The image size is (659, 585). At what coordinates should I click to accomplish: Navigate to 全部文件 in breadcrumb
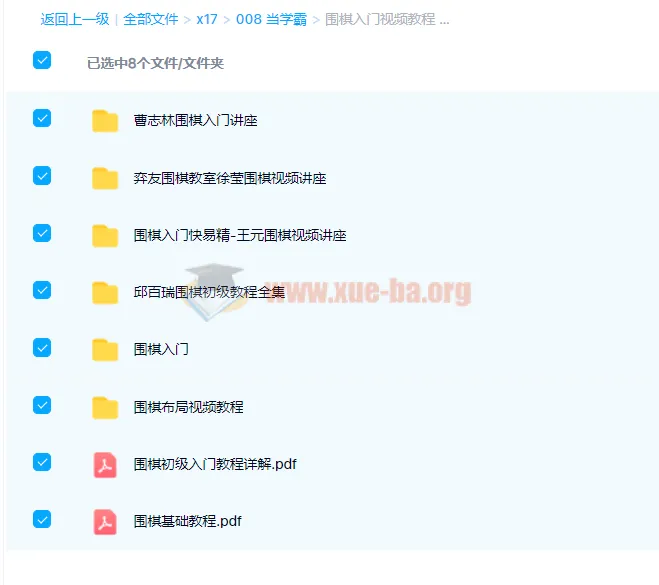click(x=151, y=19)
